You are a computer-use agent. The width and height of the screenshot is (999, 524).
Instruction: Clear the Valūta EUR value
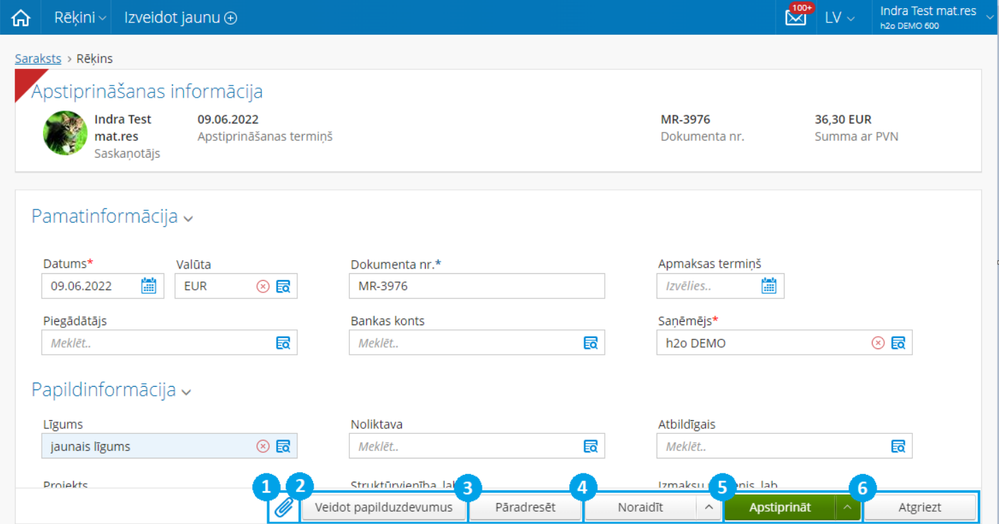(262, 286)
